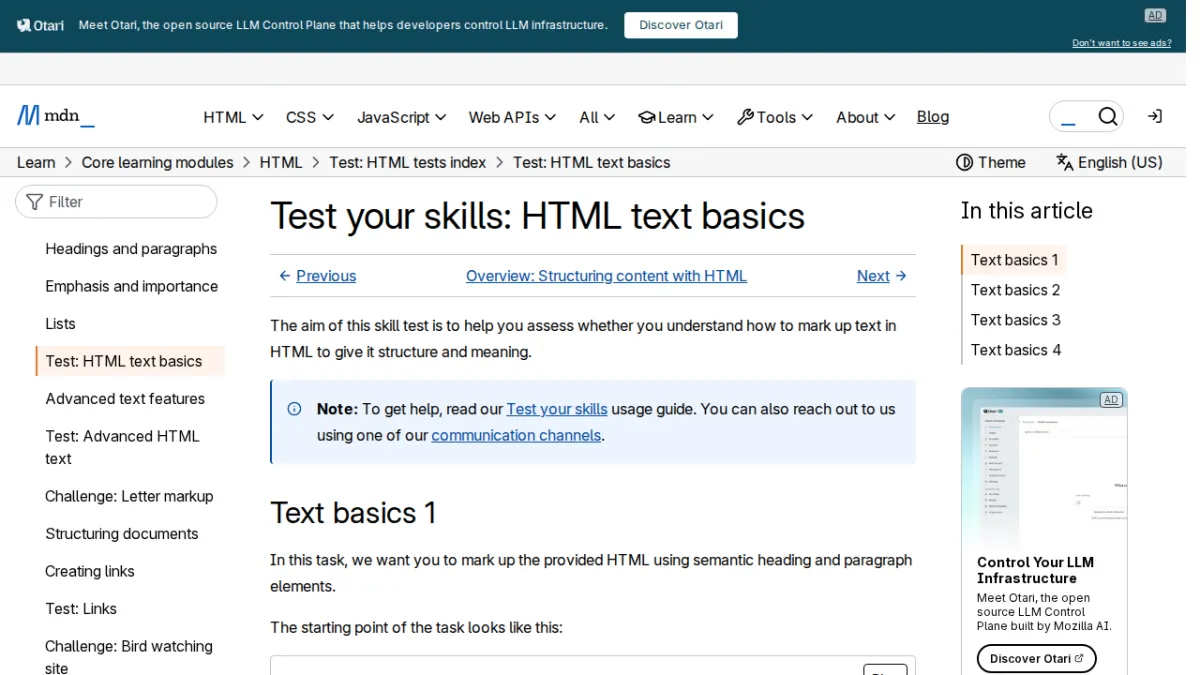Open Emphasis and importance in sidebar
This screenshot has height=675, width=1200.
(x=131, y=286)
